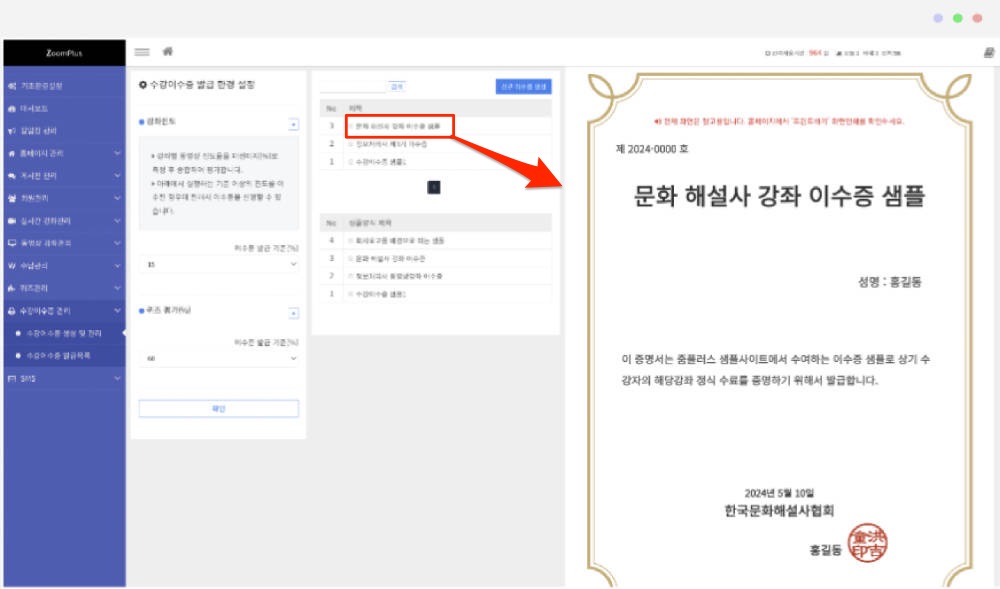Screen dimensions: 1000x589
Task: Open the second 이수증 발급 기준 dropdown showing 60
Action: point(221,358)
